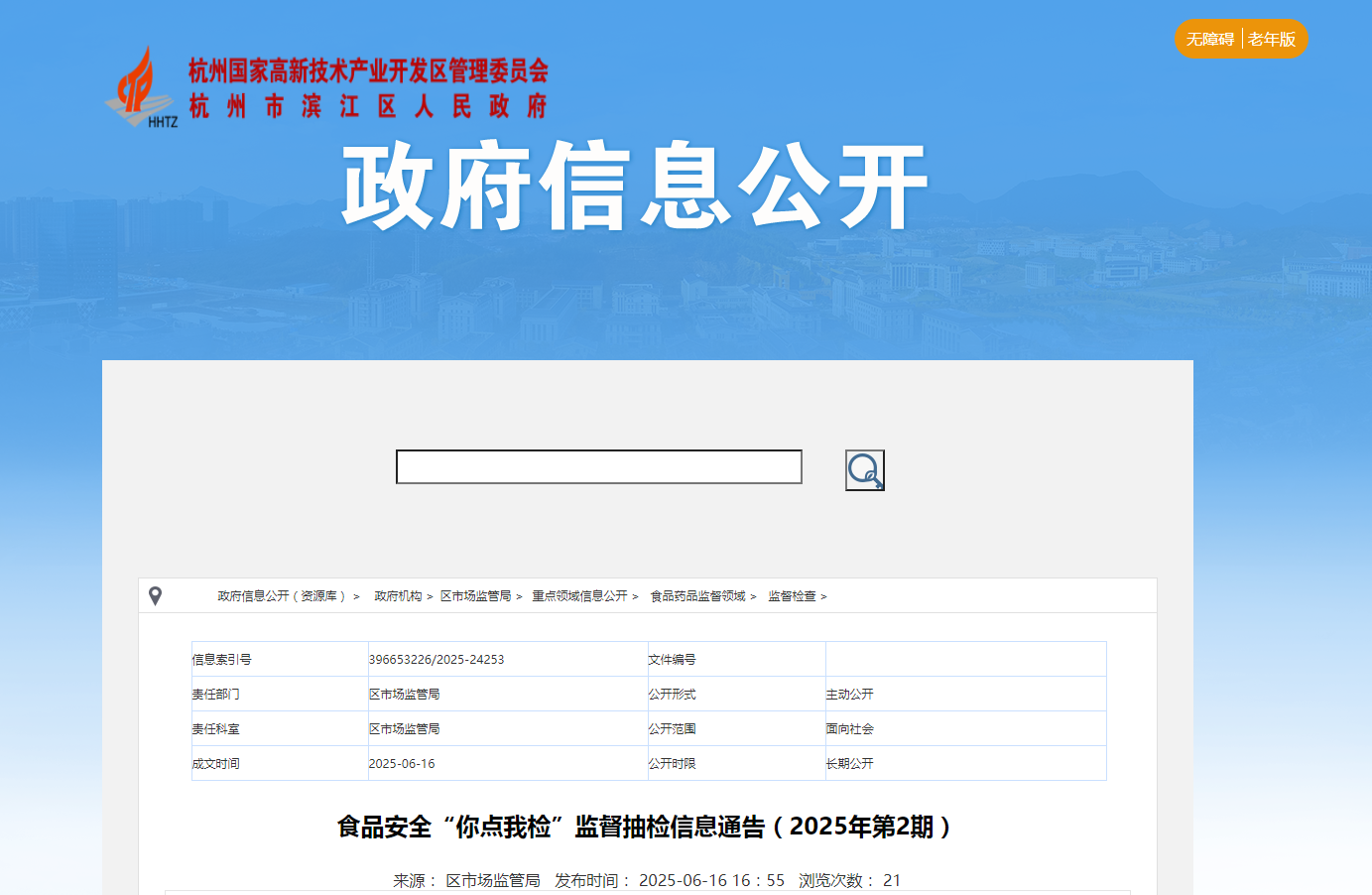Open the 区市场监管局 breadcrumb link
Viewport: 1372px width, 895px height.
point(476,596)
